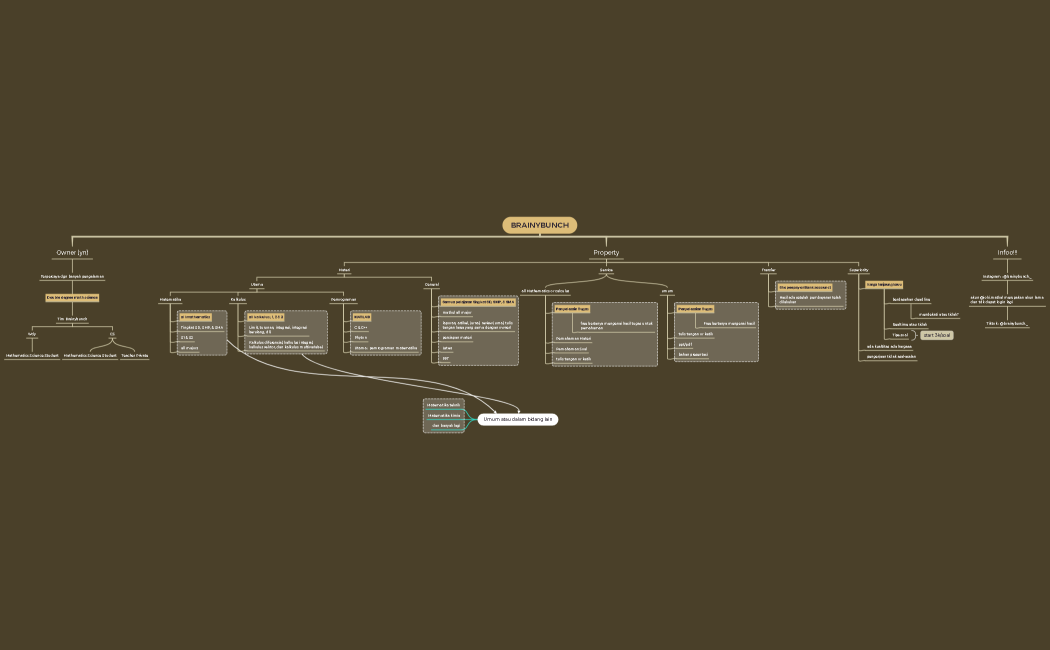Select the BRAINYBUNCH central topic
The width and height of the screenshot is (1050, 650).
pos(539,225)
